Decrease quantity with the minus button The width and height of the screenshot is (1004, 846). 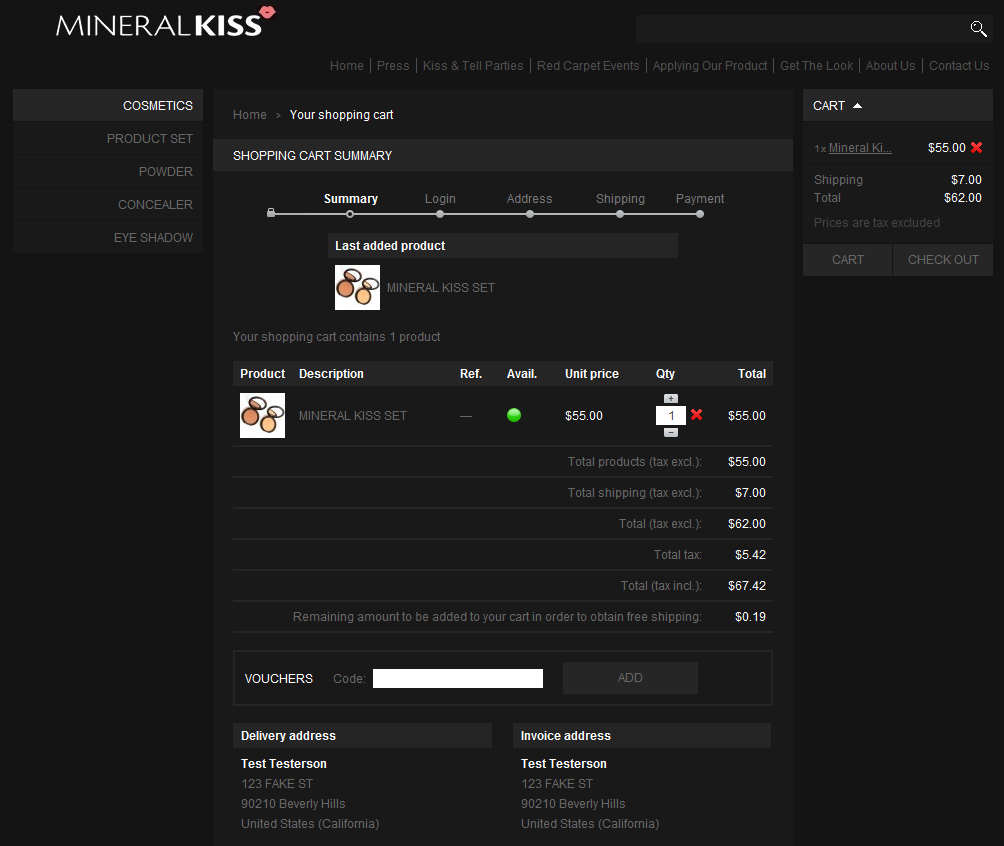pyautogui.click(x=670, y=433)
